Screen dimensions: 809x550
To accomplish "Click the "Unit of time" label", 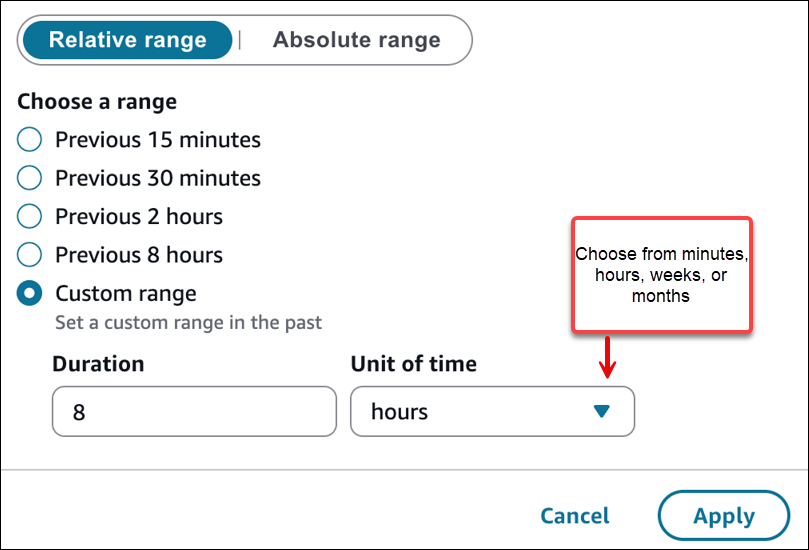I will tap(413, 364).
